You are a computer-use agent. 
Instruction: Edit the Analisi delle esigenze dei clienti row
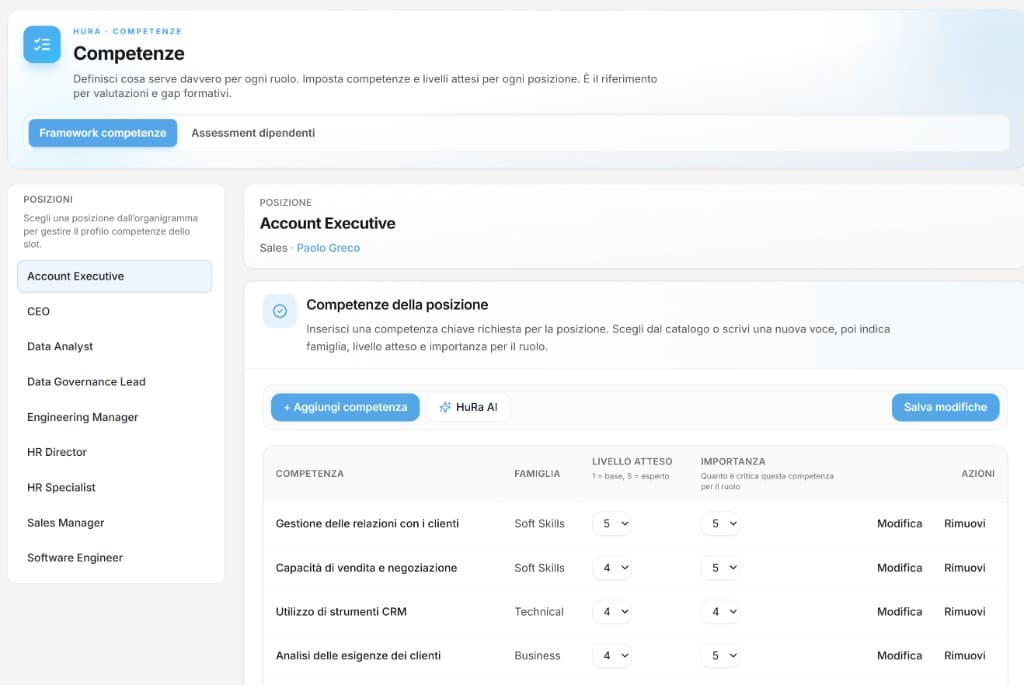(x=899, y=656)
